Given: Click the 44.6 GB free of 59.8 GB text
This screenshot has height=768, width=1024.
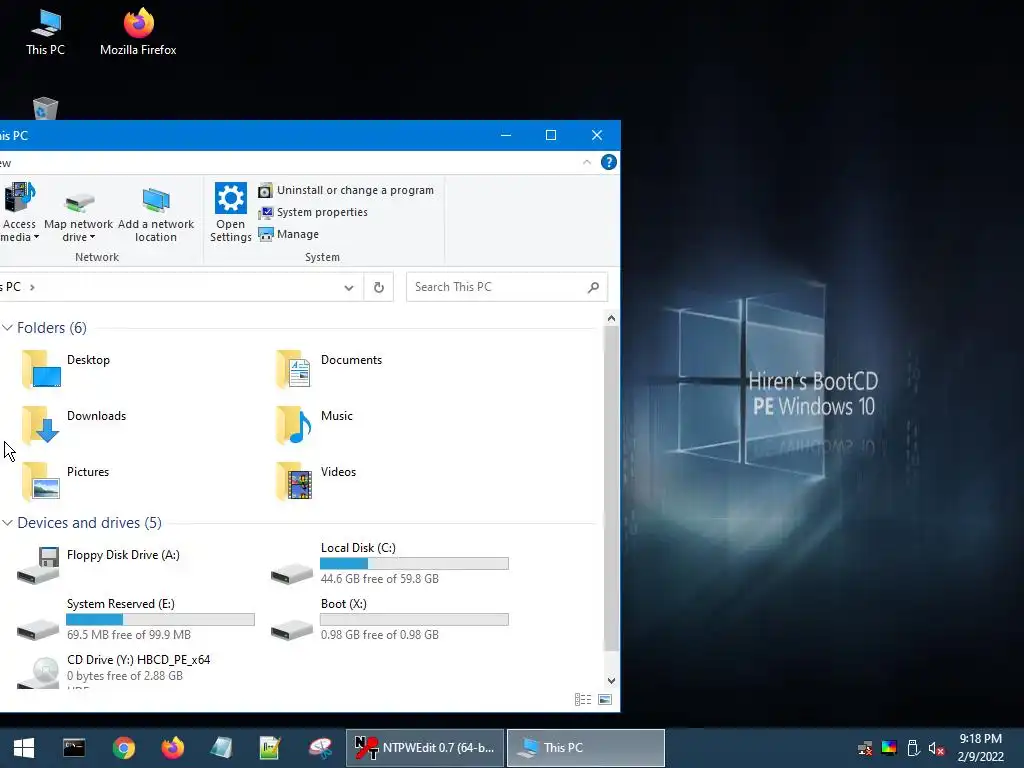Looking at the screenshot, I should tap(379, 579).
